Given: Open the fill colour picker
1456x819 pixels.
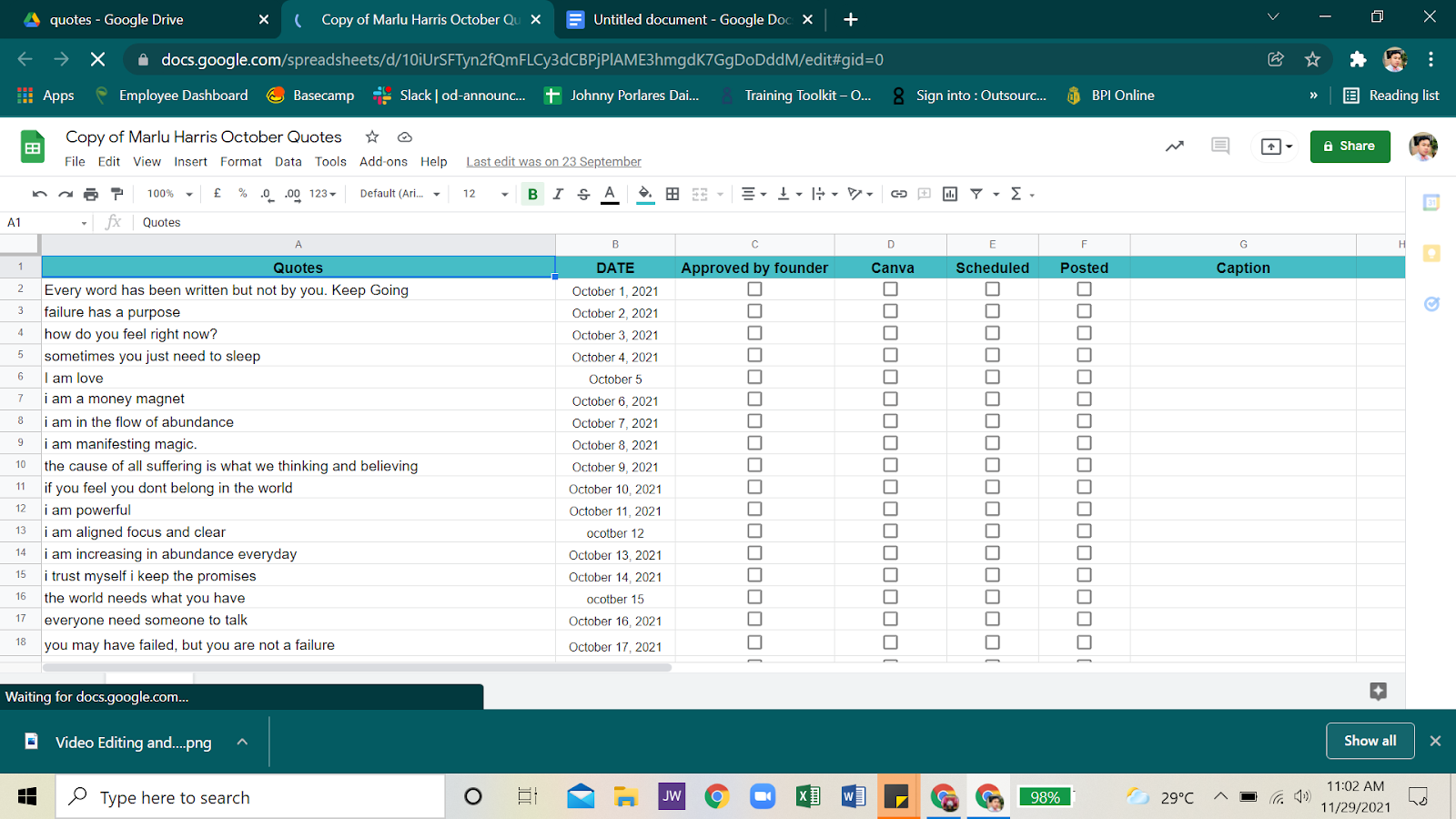Looking at the screenshot, I should (645, 194).
